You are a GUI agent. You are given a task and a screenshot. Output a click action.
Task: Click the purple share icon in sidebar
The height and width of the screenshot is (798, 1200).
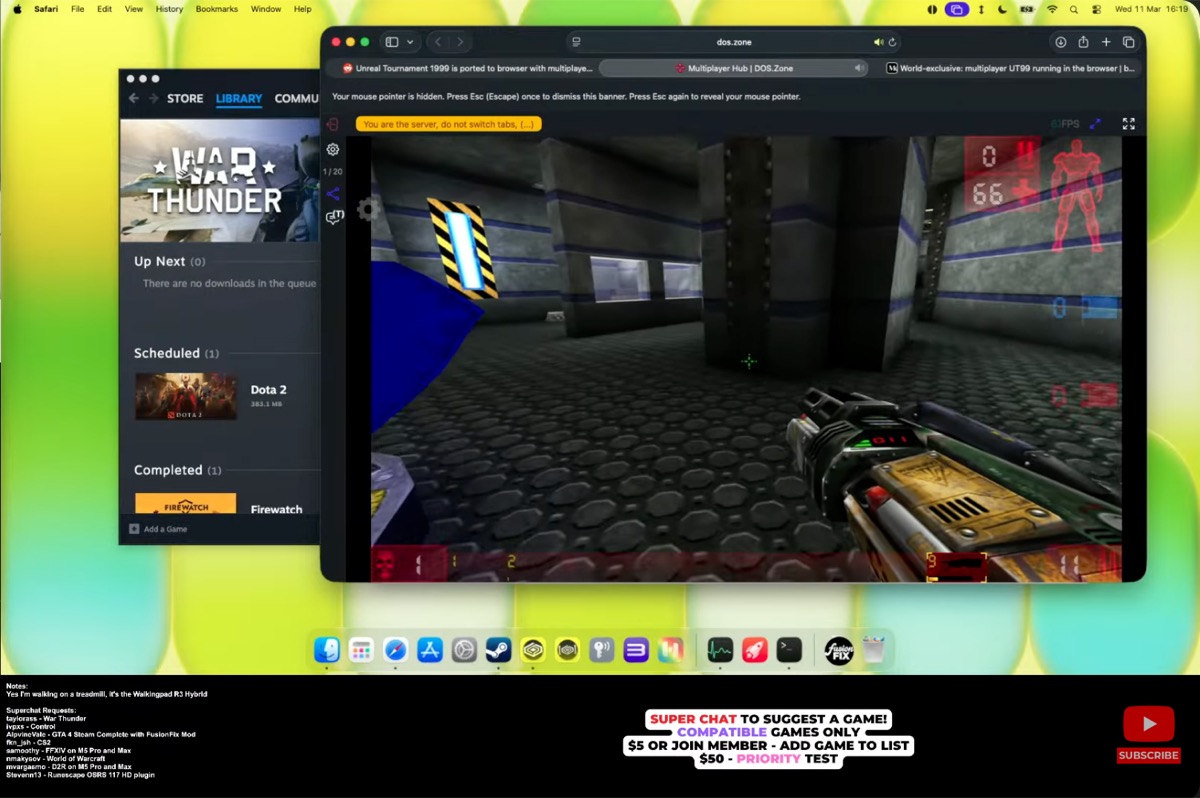point(333,194)
